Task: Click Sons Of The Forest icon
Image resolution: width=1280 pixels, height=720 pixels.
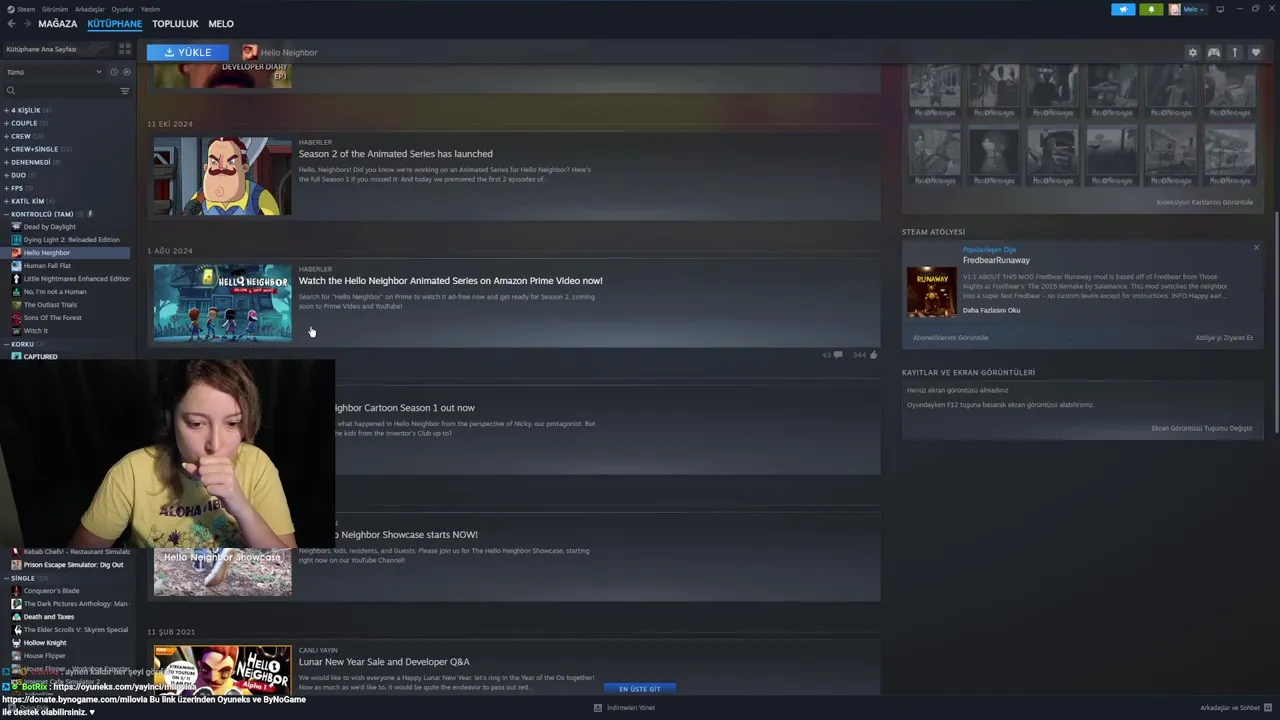Action: pos(16,318)
